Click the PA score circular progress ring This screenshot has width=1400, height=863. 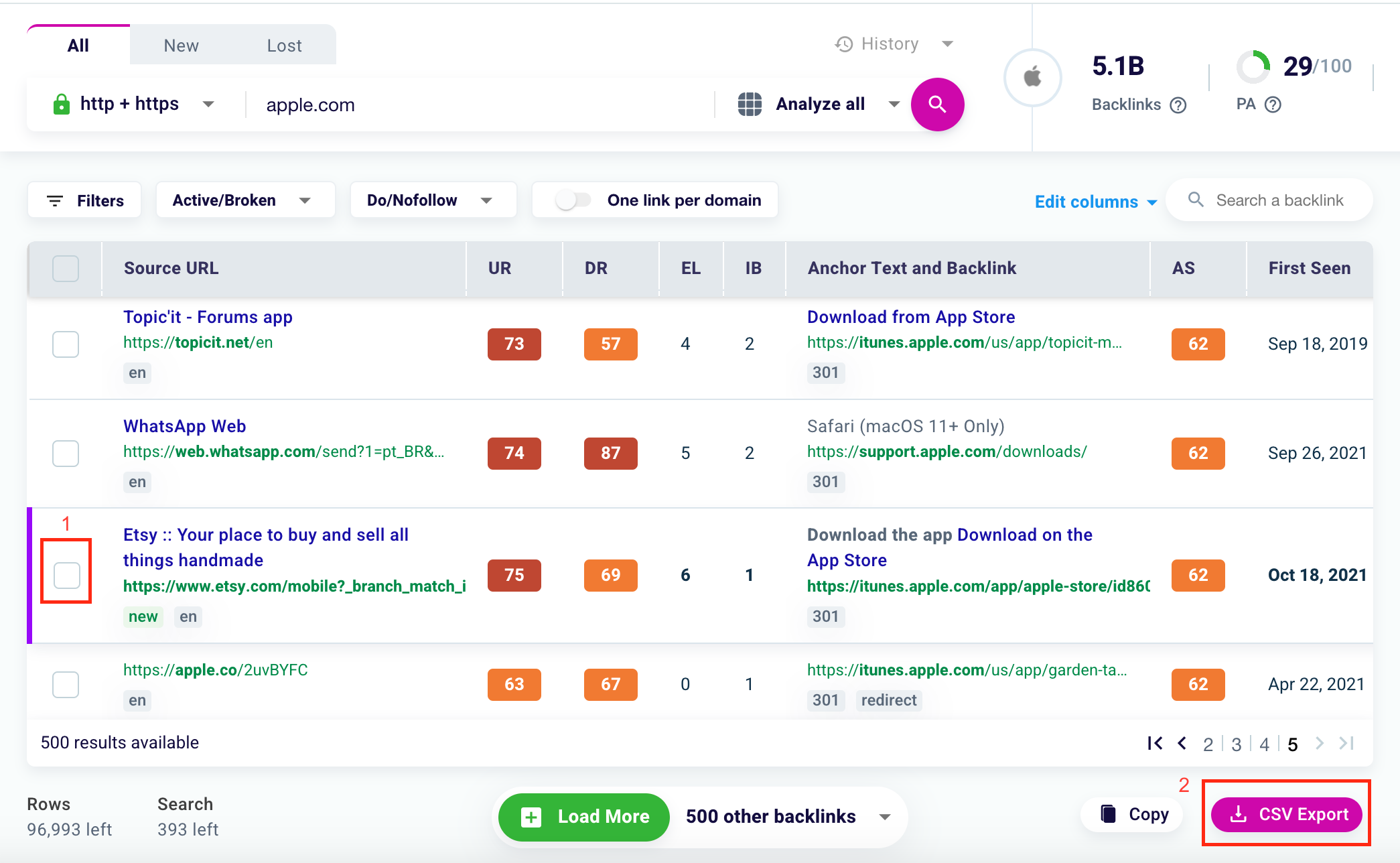tap(1253, 66)
